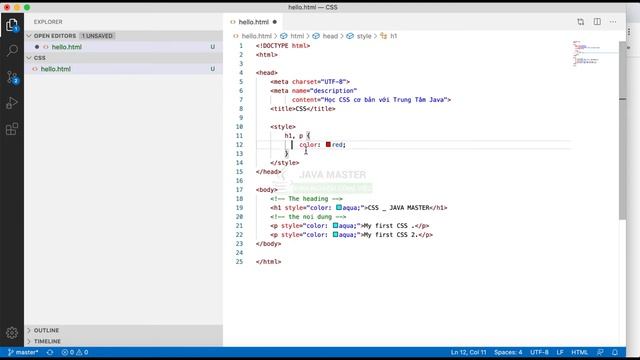Image resolution: width=640 pixels, height=360 pixels.
Task: Open notifications bell in status bar
Action: pyautogui.click(x=615, y=352)
